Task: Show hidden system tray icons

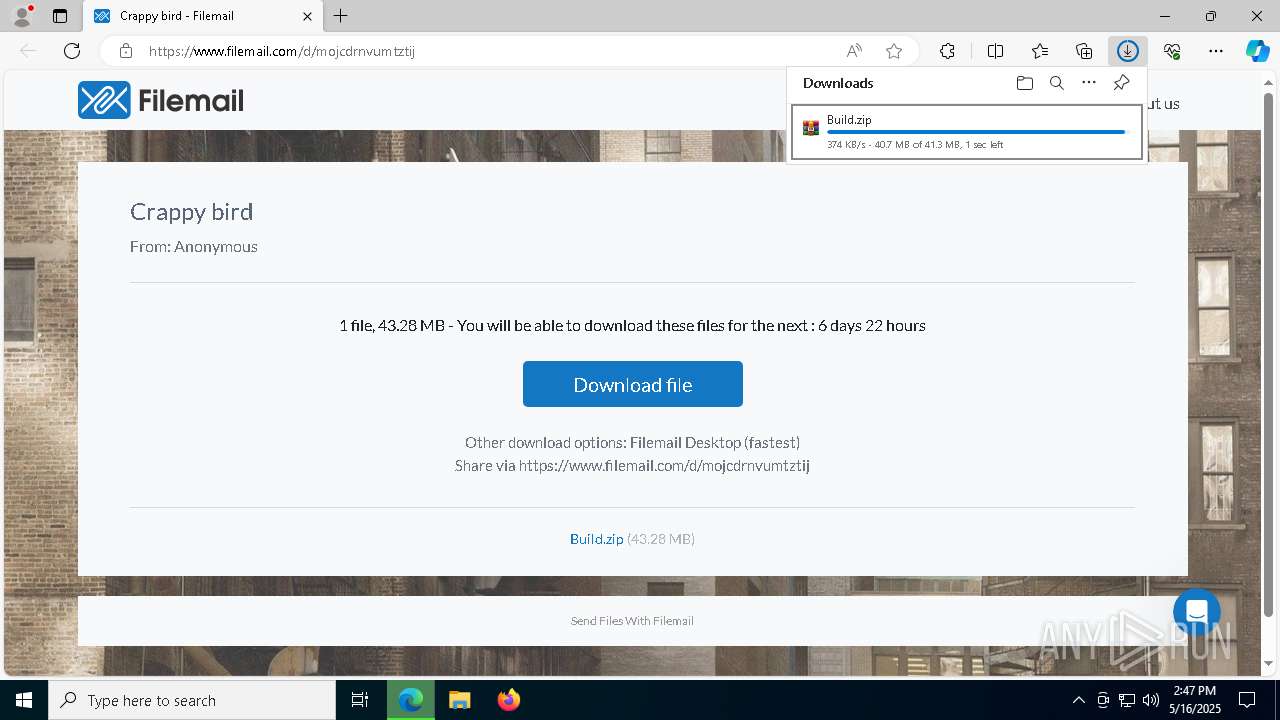Action: tap(1078, 700)
